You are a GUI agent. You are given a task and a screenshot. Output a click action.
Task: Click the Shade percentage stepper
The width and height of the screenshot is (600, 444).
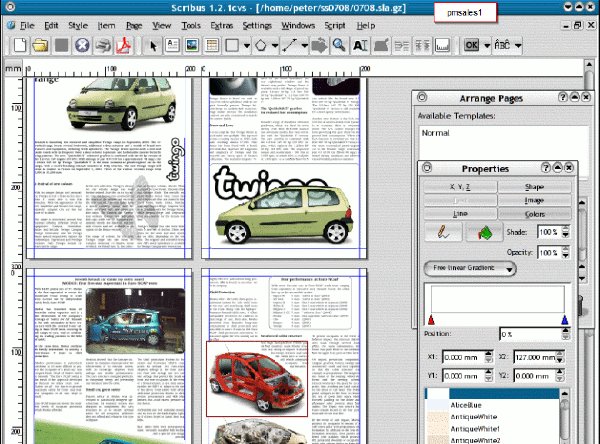click(565, 232)
